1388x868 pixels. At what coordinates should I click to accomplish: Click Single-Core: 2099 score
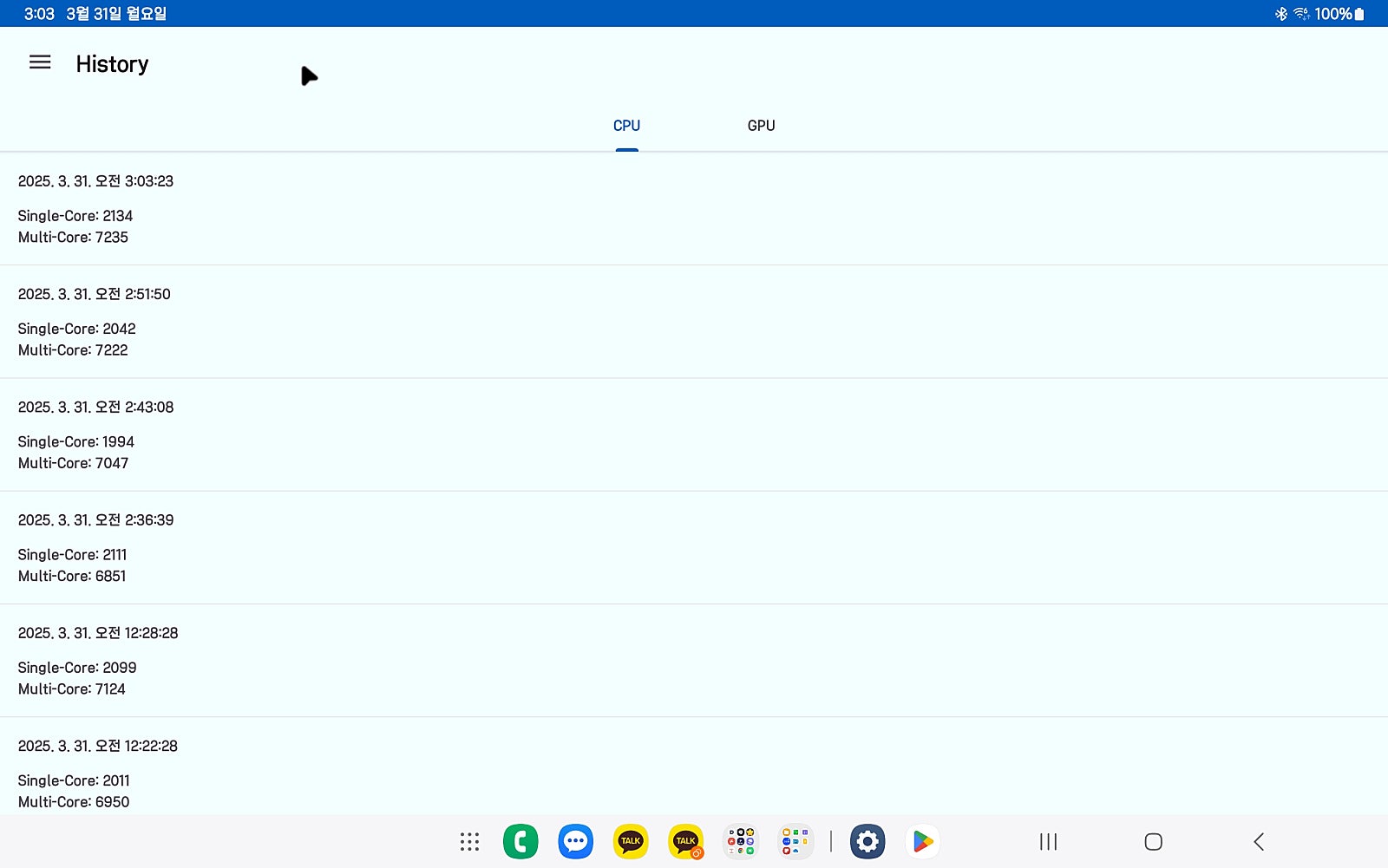(77, 668)
